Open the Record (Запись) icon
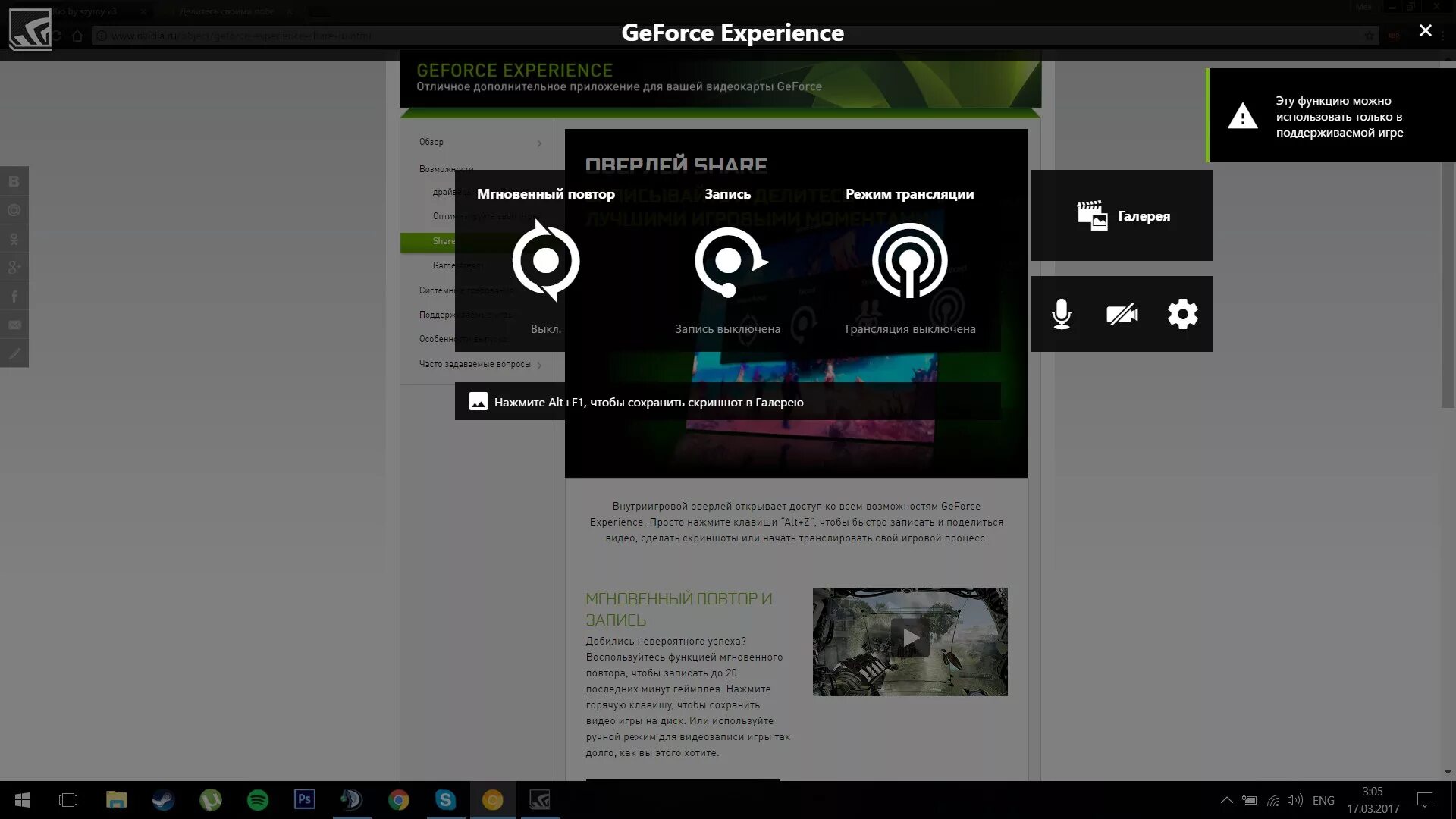Image resolution: width=1456 pixels, height=819 pixels. pos(731,262)
